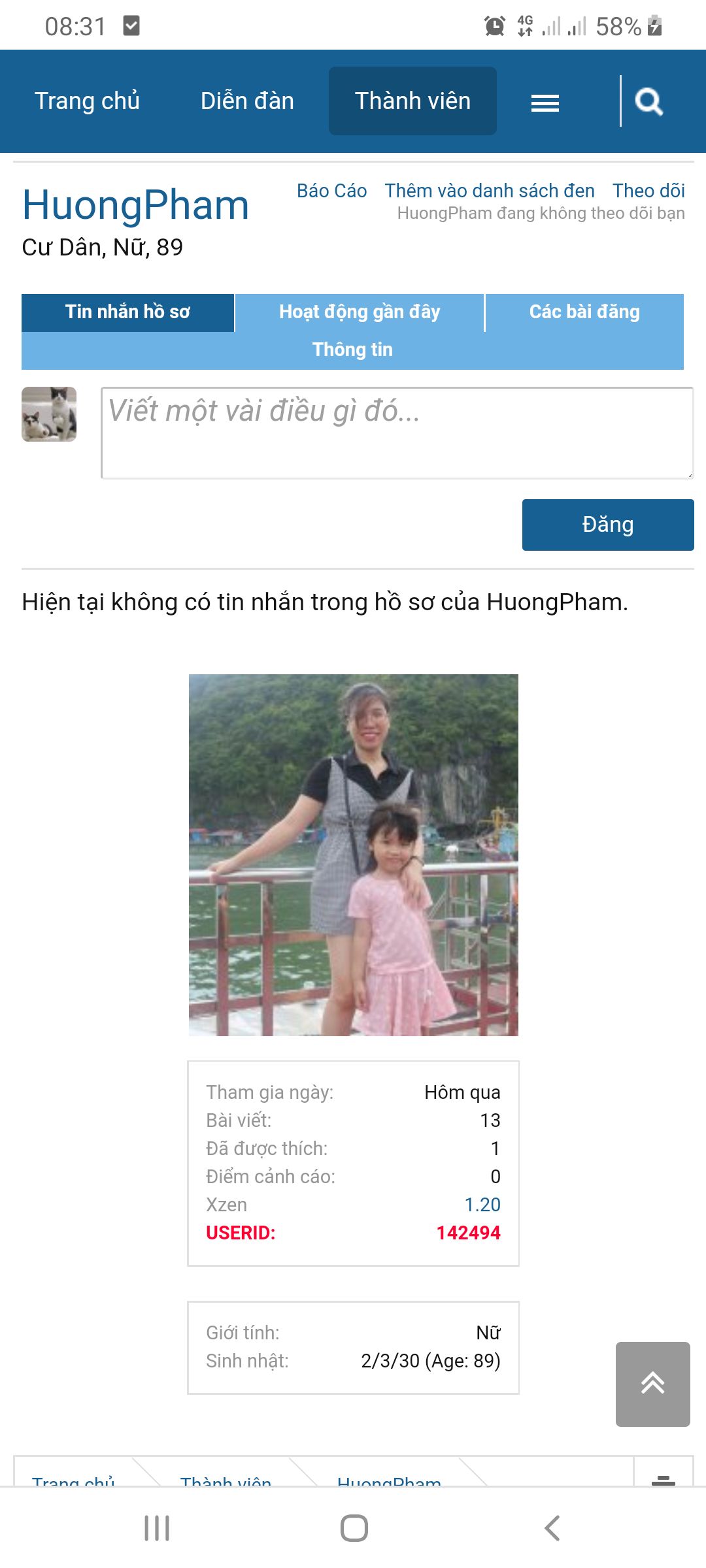Focus the profile message text box
The image size is (706, 1568).
(397, 433)
